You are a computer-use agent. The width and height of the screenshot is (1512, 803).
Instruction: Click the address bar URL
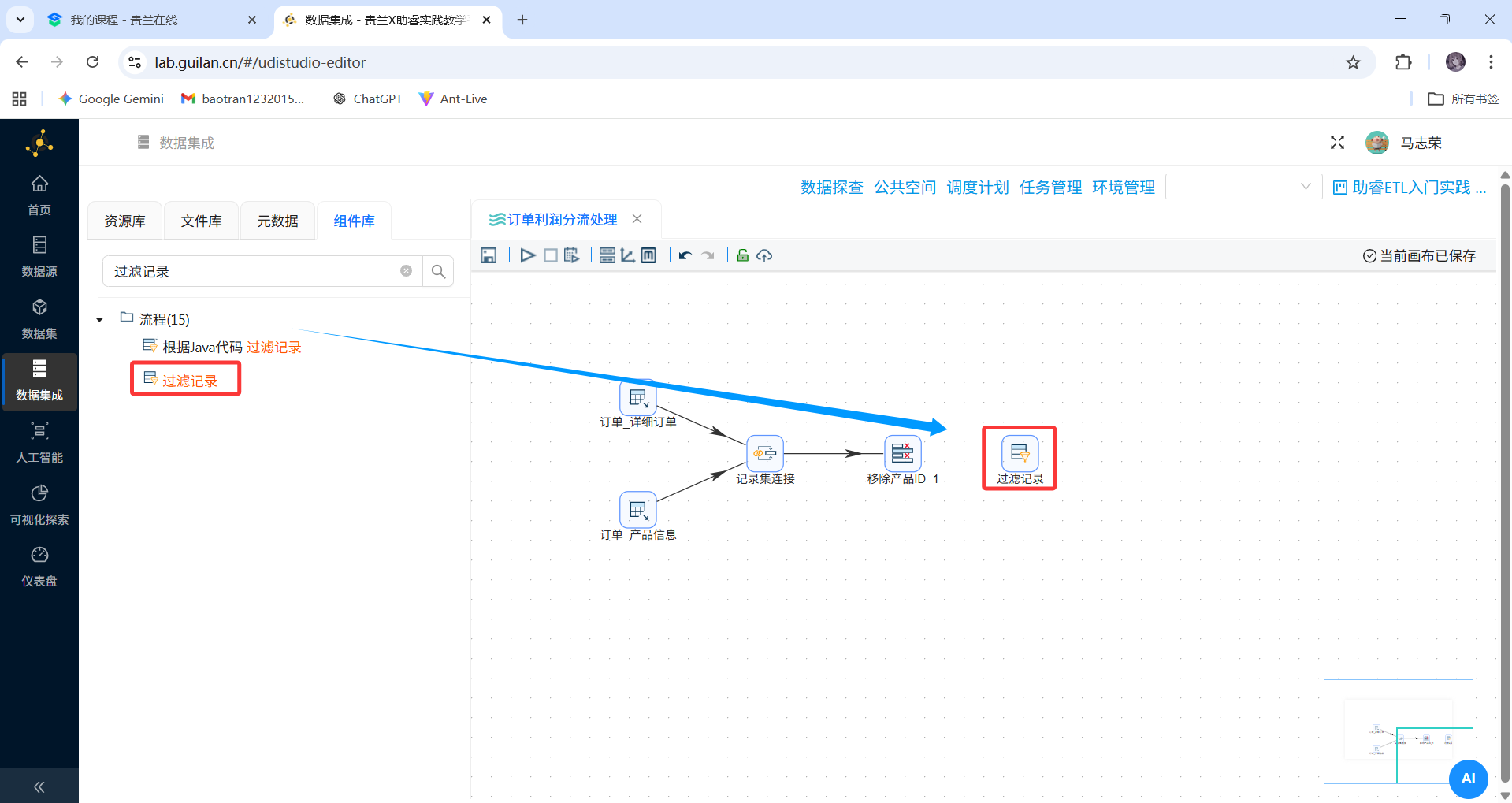point(260,62)
